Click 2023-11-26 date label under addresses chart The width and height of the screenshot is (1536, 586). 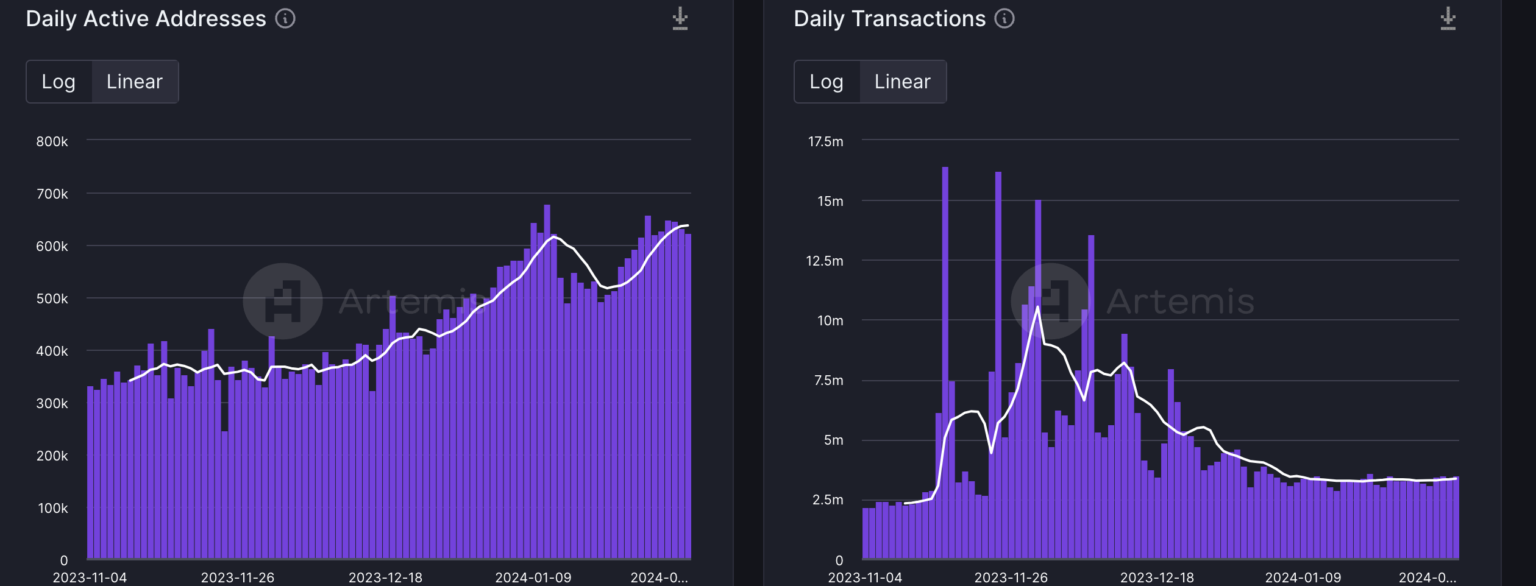click(x=237, y=577)
